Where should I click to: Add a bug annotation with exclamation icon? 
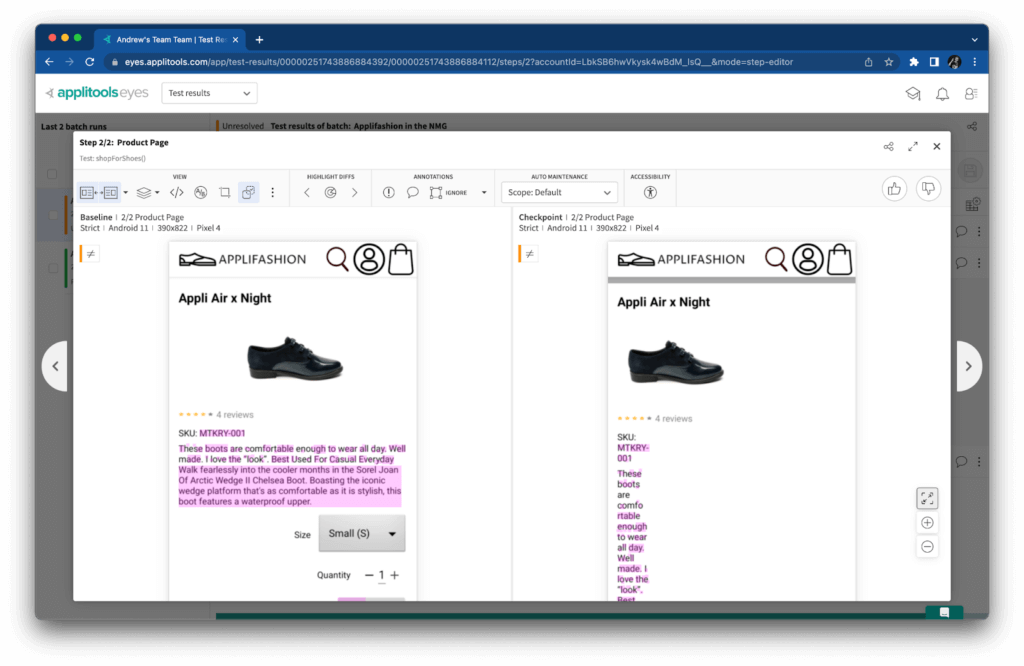389,192
